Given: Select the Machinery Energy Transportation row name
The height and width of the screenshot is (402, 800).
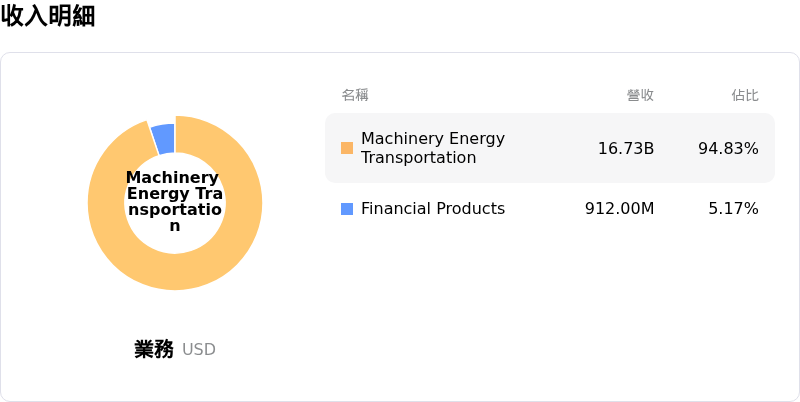Looking at the screenshot, I should click(x=432, y=148).
